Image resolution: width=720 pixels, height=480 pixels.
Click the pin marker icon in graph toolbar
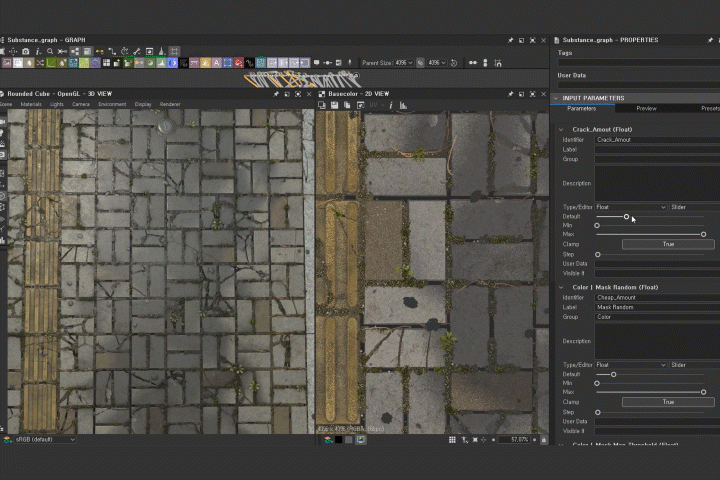point(349,63)
